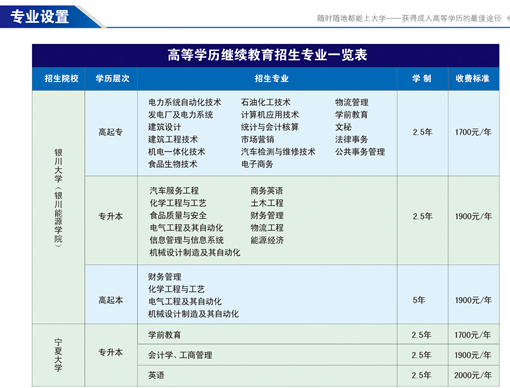510x388 pixels.
Task: Click the major 电子商务
Action: point(257,164)
